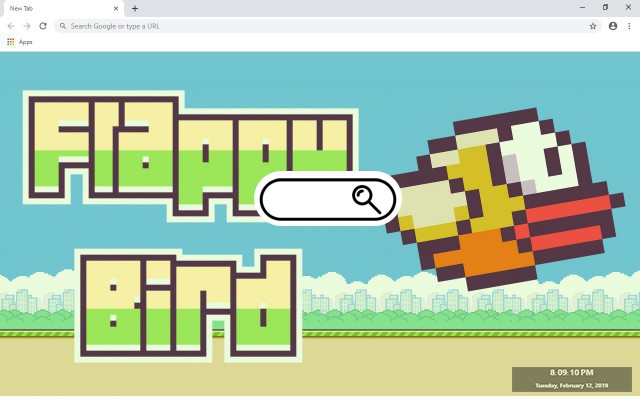Click the browser forward arrow
Image resolution: width=640 pixels, height=400 pixels.
tap(27, 26)
